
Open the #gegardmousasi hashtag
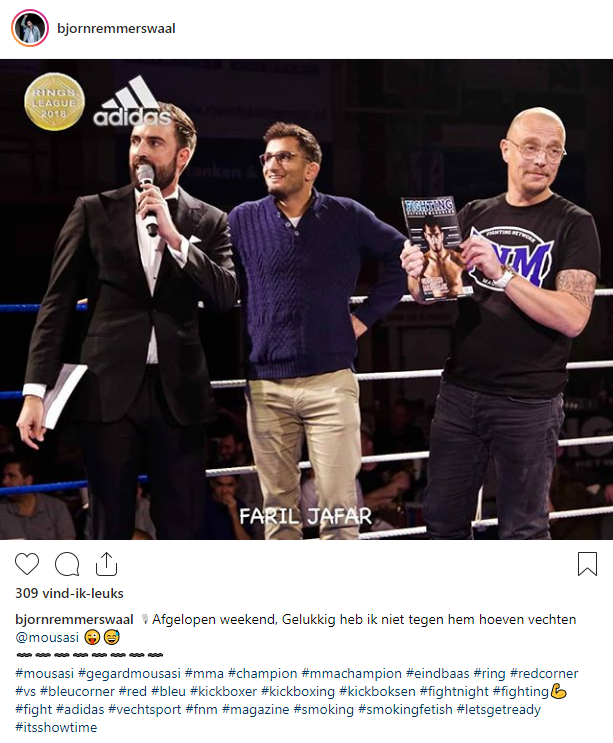point(129,673)
